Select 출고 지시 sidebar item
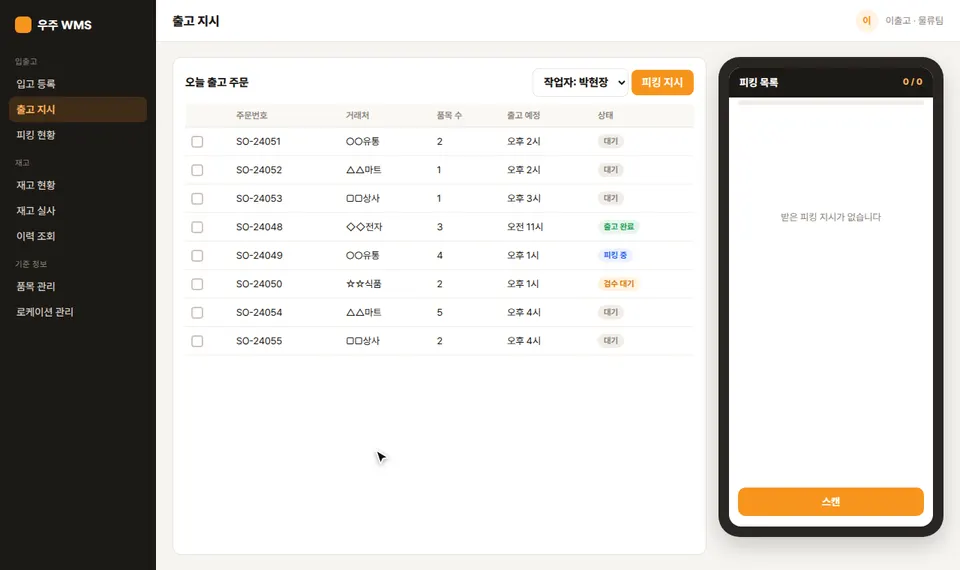Viewport: 960px width, 570px height. point(78,110)
